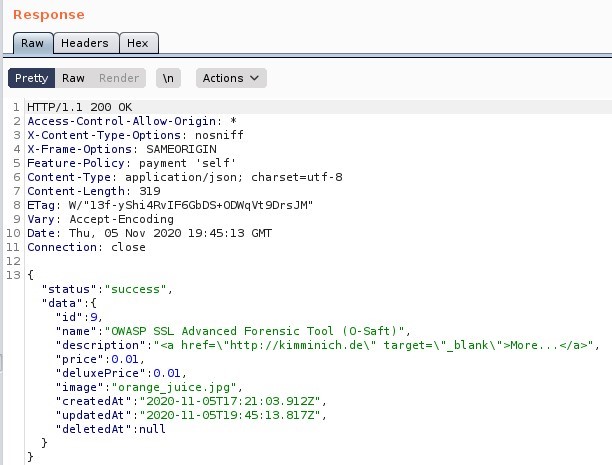Select the Pretty view mode

tap(32, 78)
